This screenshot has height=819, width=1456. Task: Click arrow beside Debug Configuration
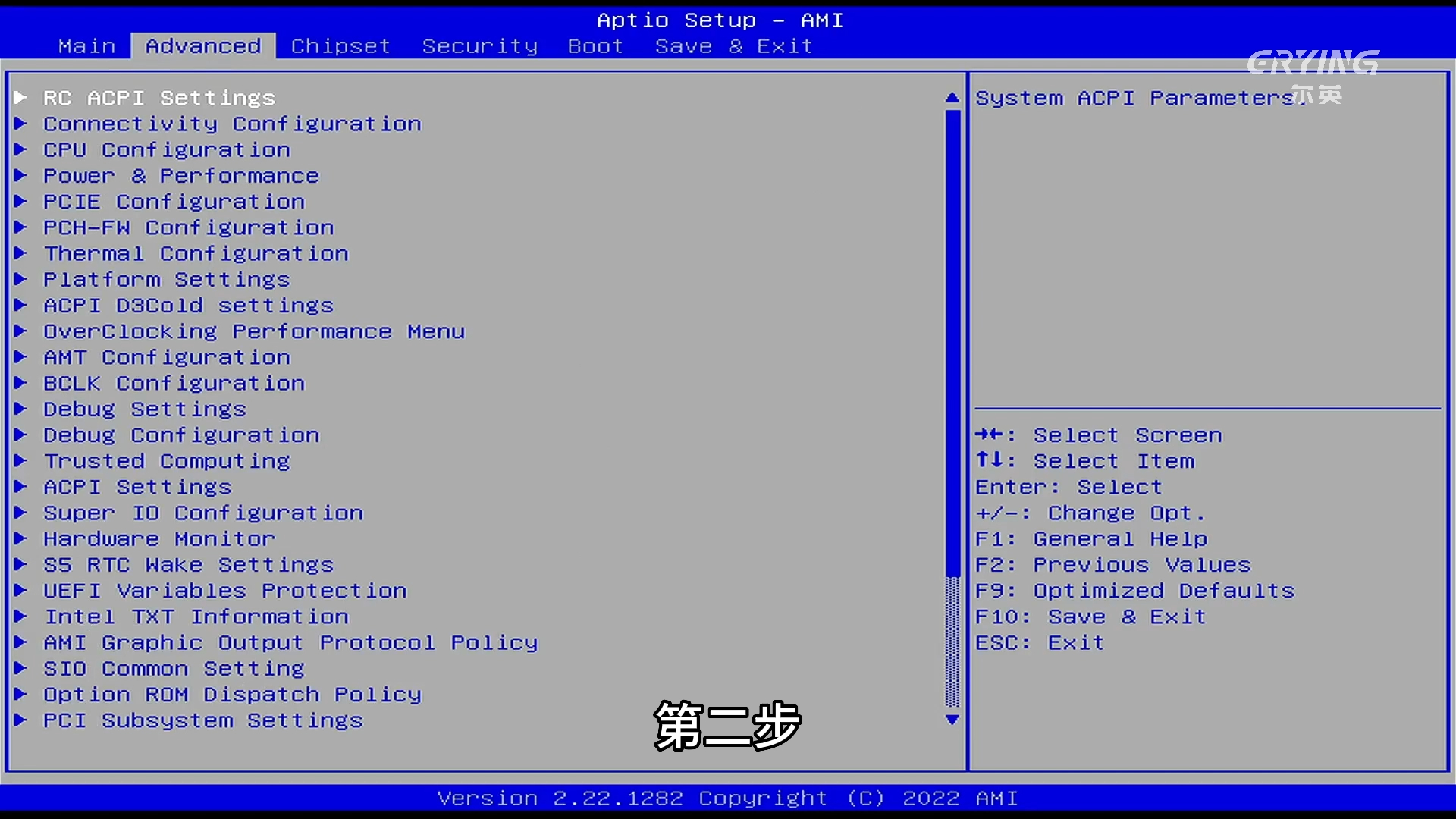[20, 434]
